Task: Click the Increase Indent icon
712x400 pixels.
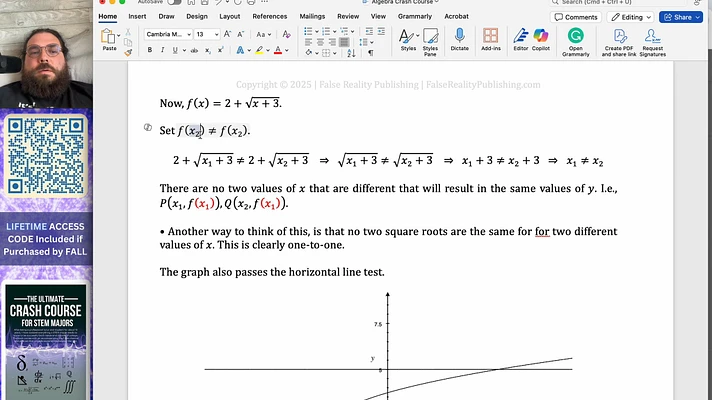Action: (381, 31)
